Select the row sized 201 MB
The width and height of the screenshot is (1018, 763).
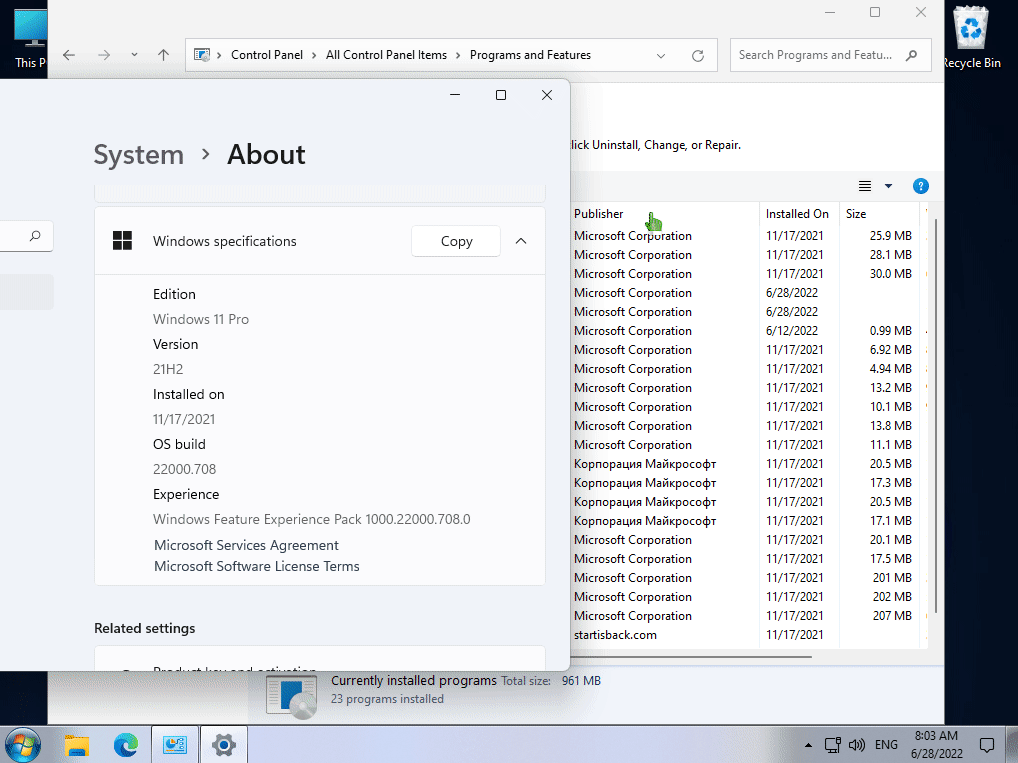click(747, 578)
